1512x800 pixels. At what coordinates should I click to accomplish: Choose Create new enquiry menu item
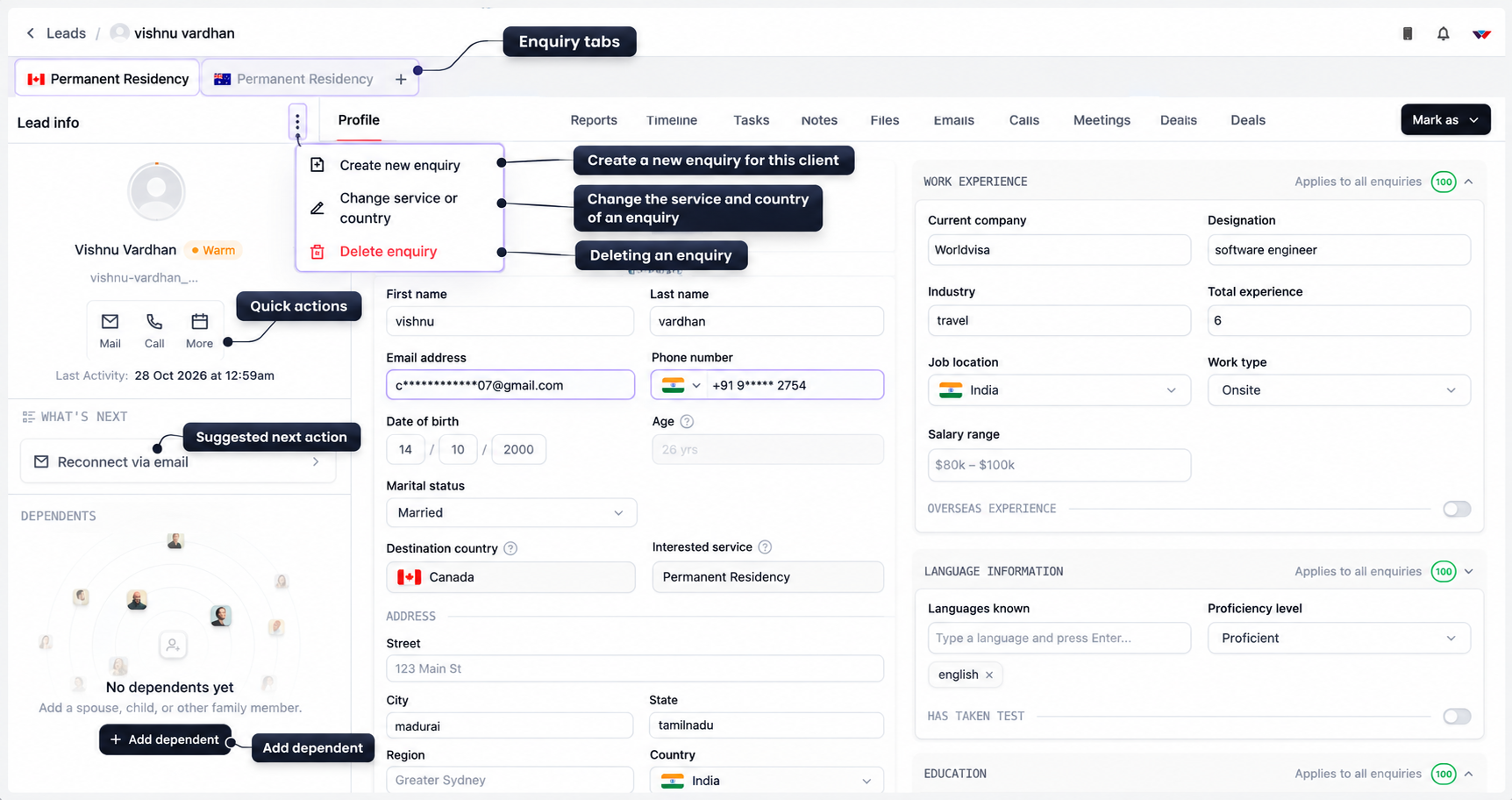pos(400,165)
